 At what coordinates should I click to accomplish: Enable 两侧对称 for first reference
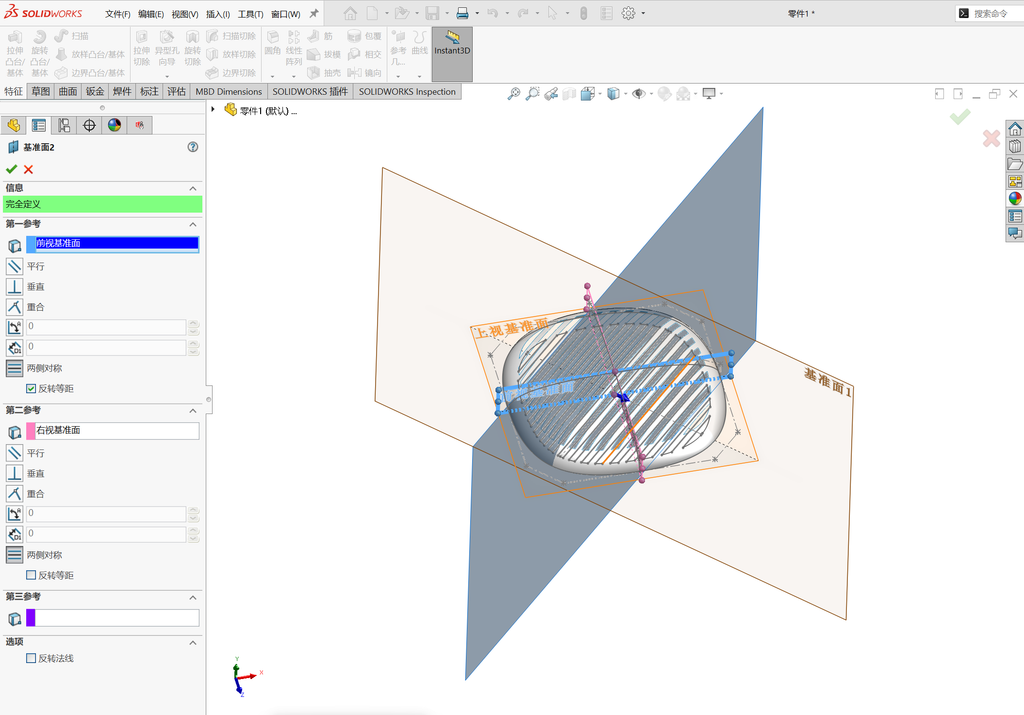click(14, 368)
